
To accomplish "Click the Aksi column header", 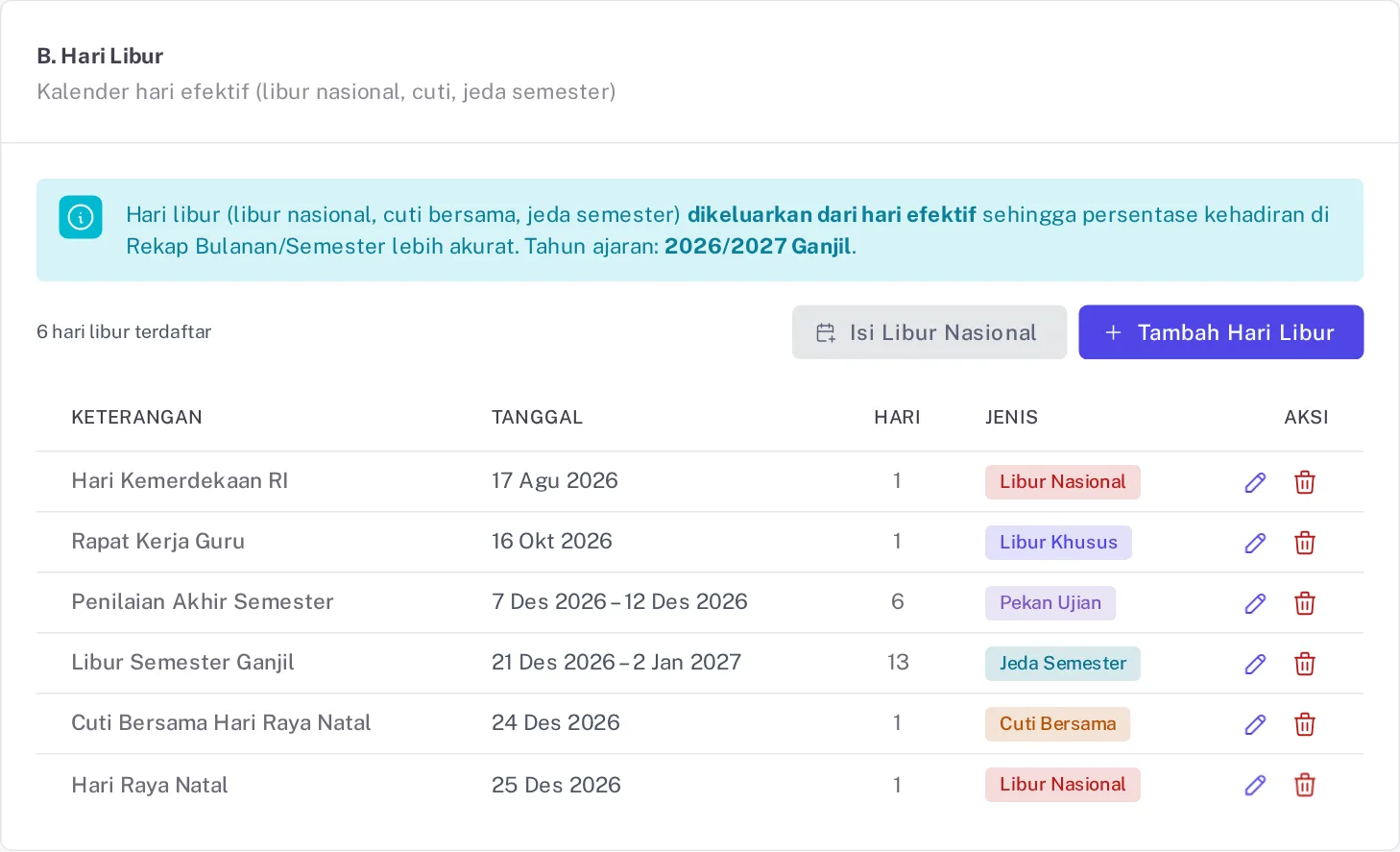I will tap(1307, 418).
